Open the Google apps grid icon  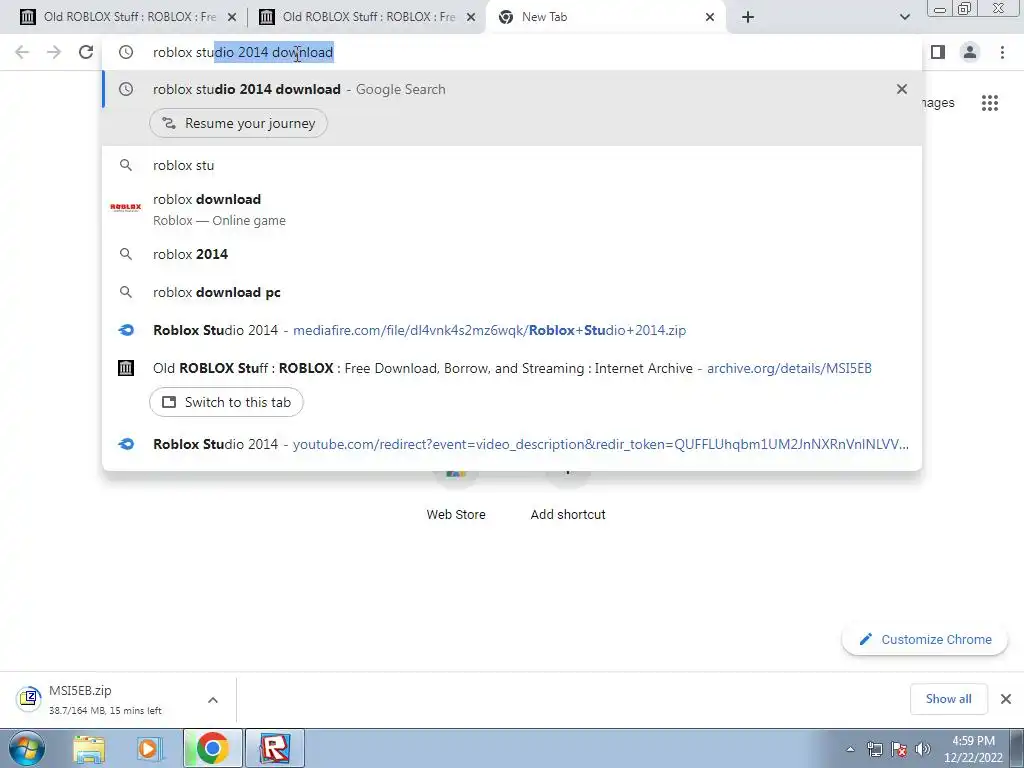[x=990, y=103]
